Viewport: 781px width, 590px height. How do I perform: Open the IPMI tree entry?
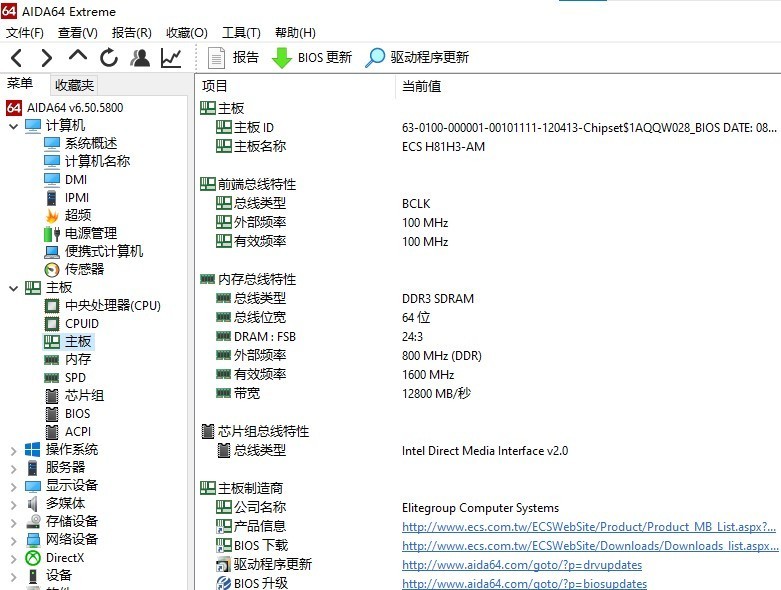point(77,198)
